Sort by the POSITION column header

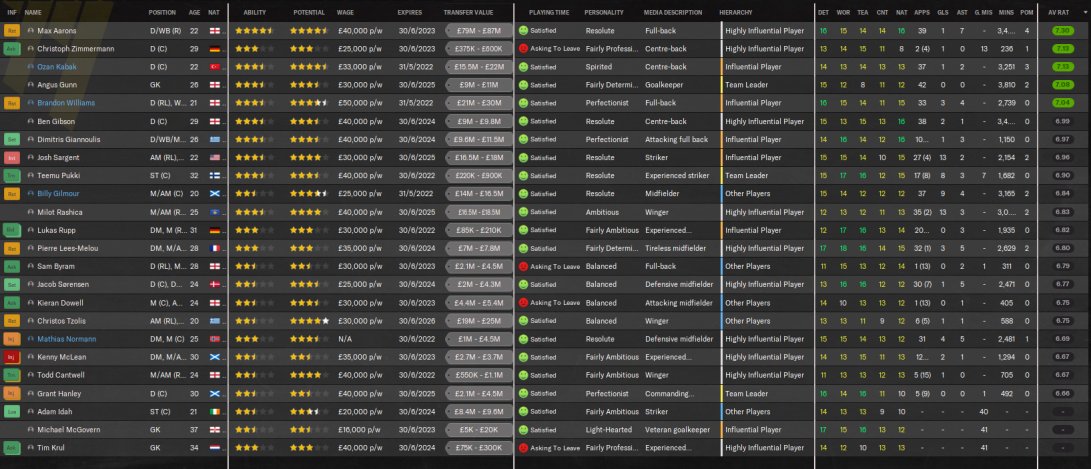(162, 13)
